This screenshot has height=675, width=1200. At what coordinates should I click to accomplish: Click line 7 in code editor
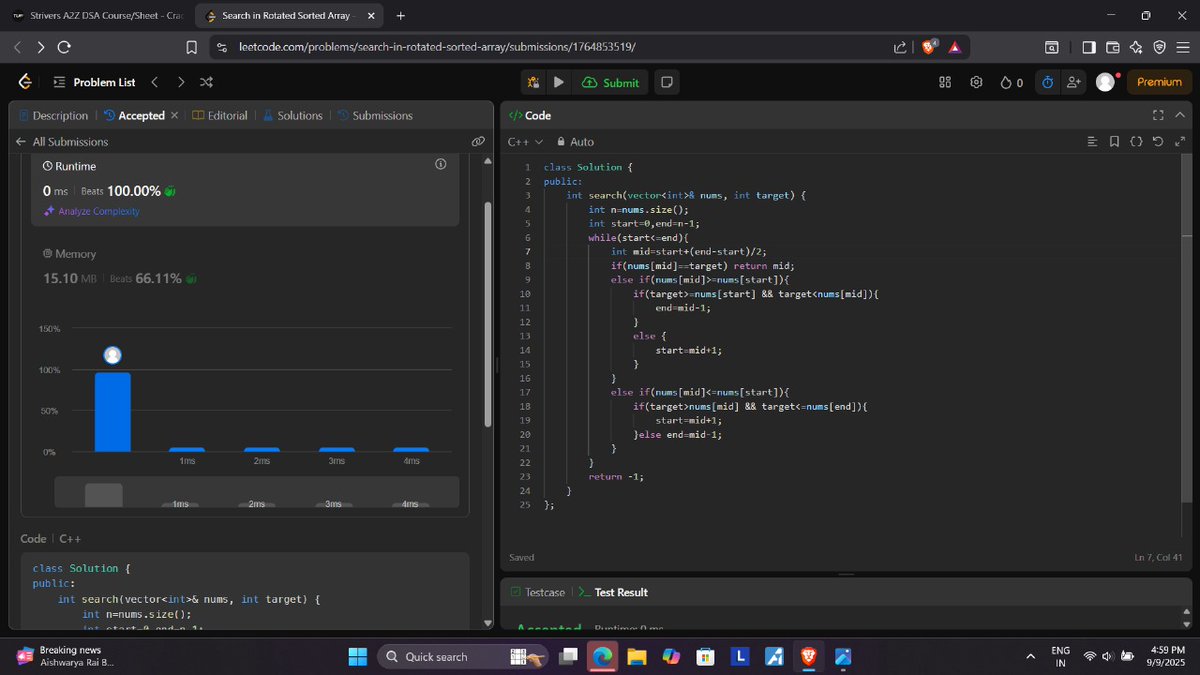click(x=688, y=252)
